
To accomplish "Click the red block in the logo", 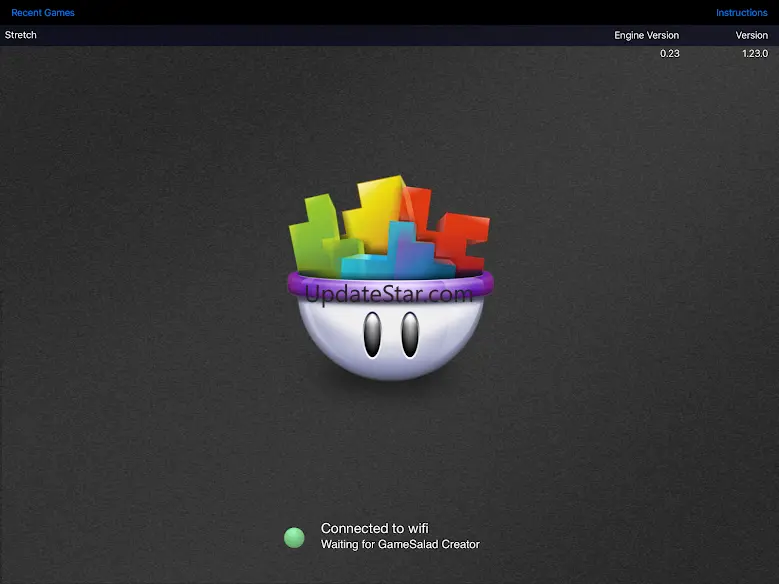I will click(x=462, y=240).
